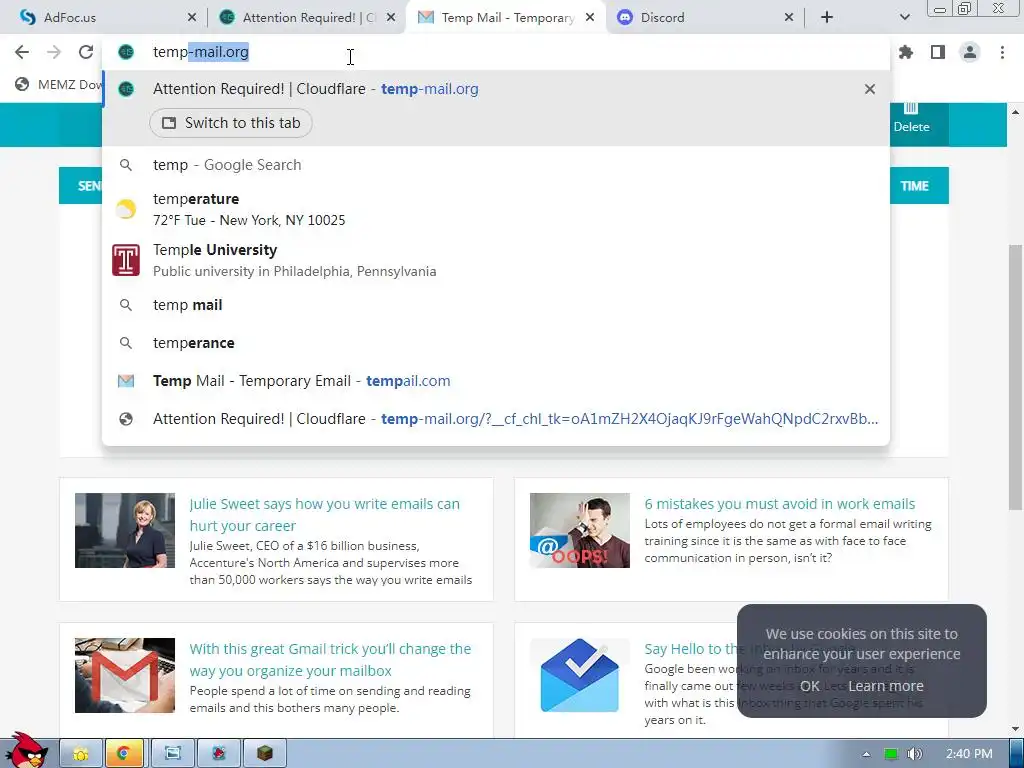This screenshot has height=768, width=1024.
Task: Close the Attention Required! tab
Action: point(391,18)
